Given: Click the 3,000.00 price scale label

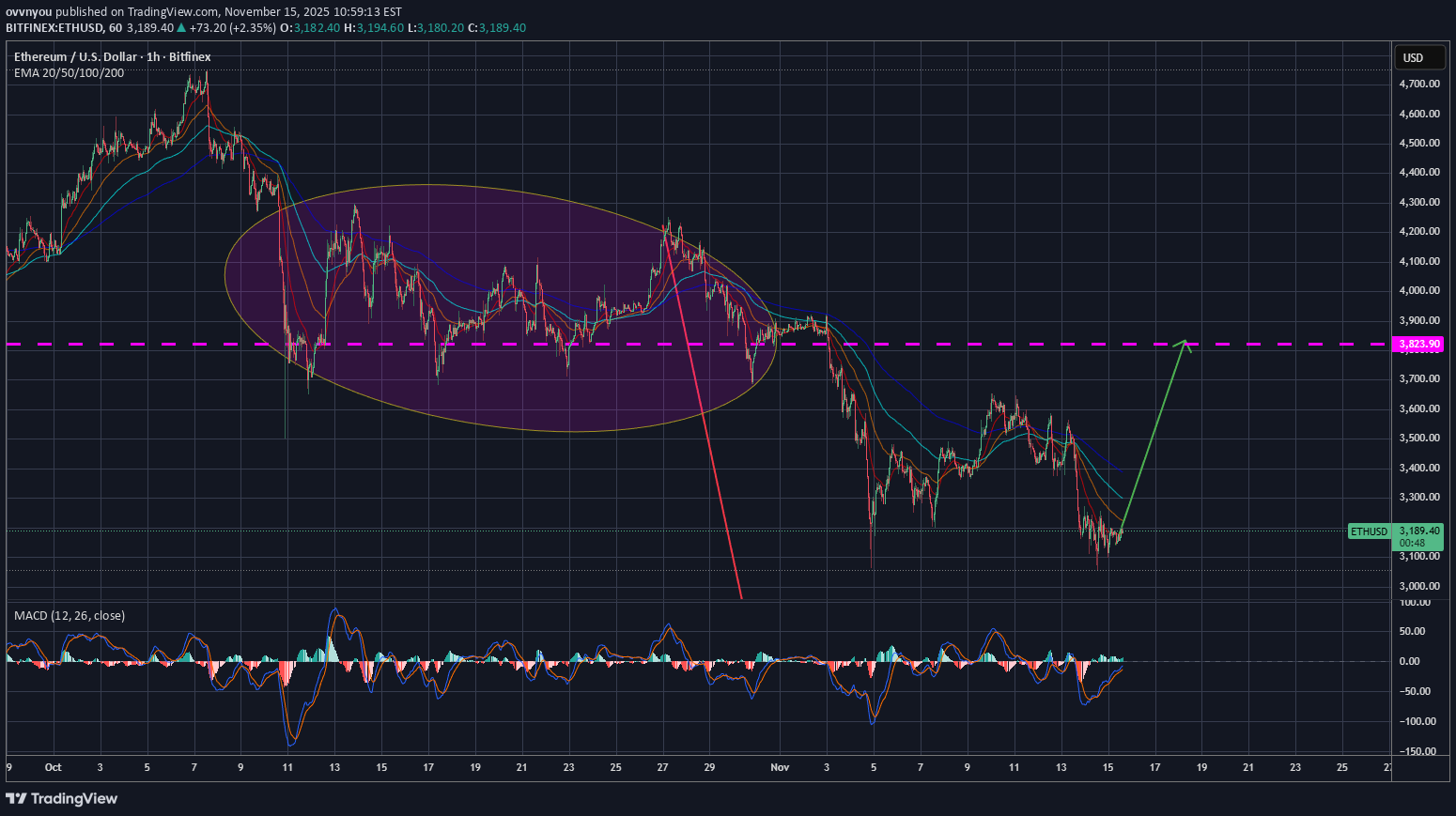Looking at the screenshot, I should [x=1418, y=586].
